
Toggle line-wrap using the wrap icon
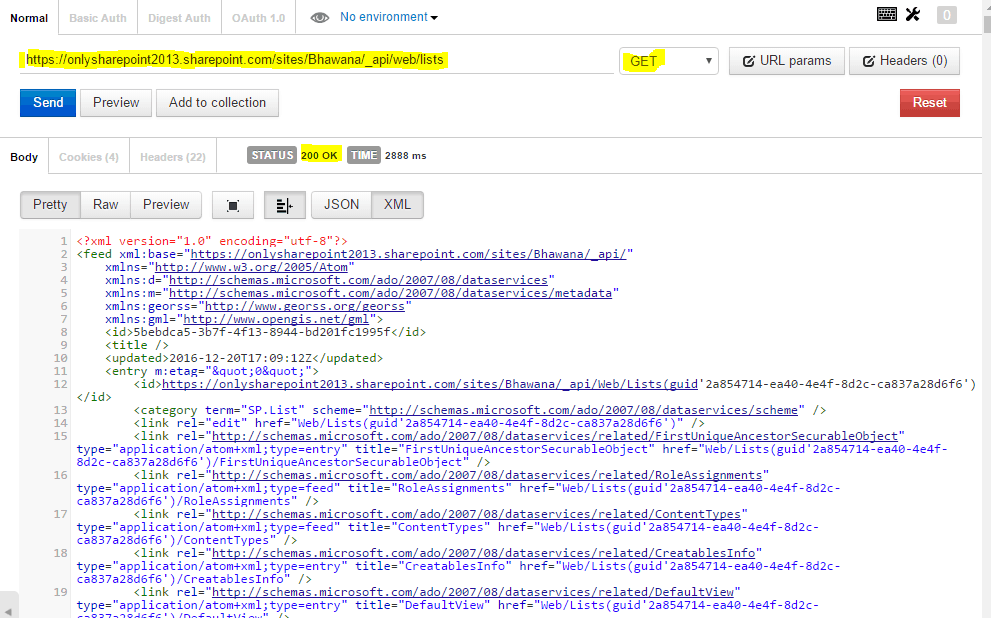coord(284,204)
